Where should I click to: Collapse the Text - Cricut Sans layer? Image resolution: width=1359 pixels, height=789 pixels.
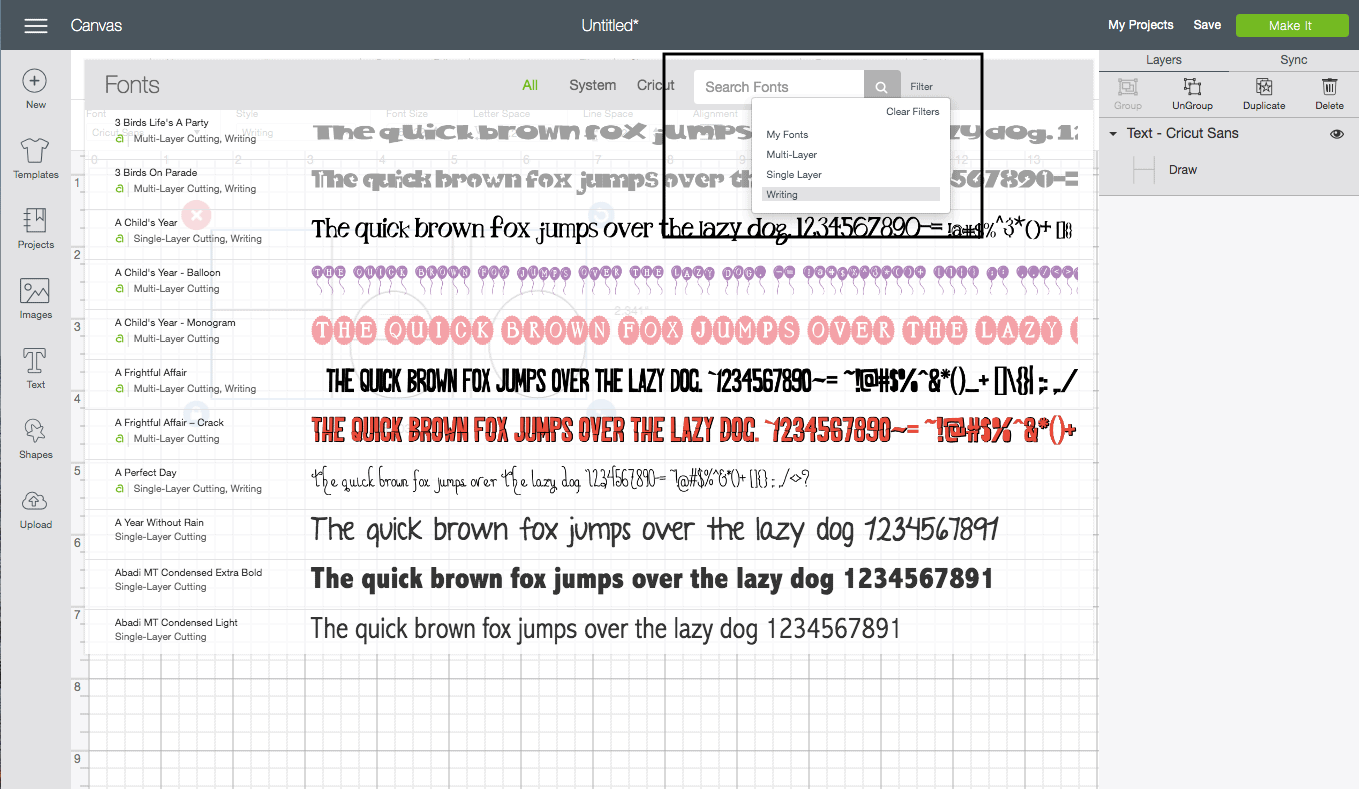tap(1113, 134)
